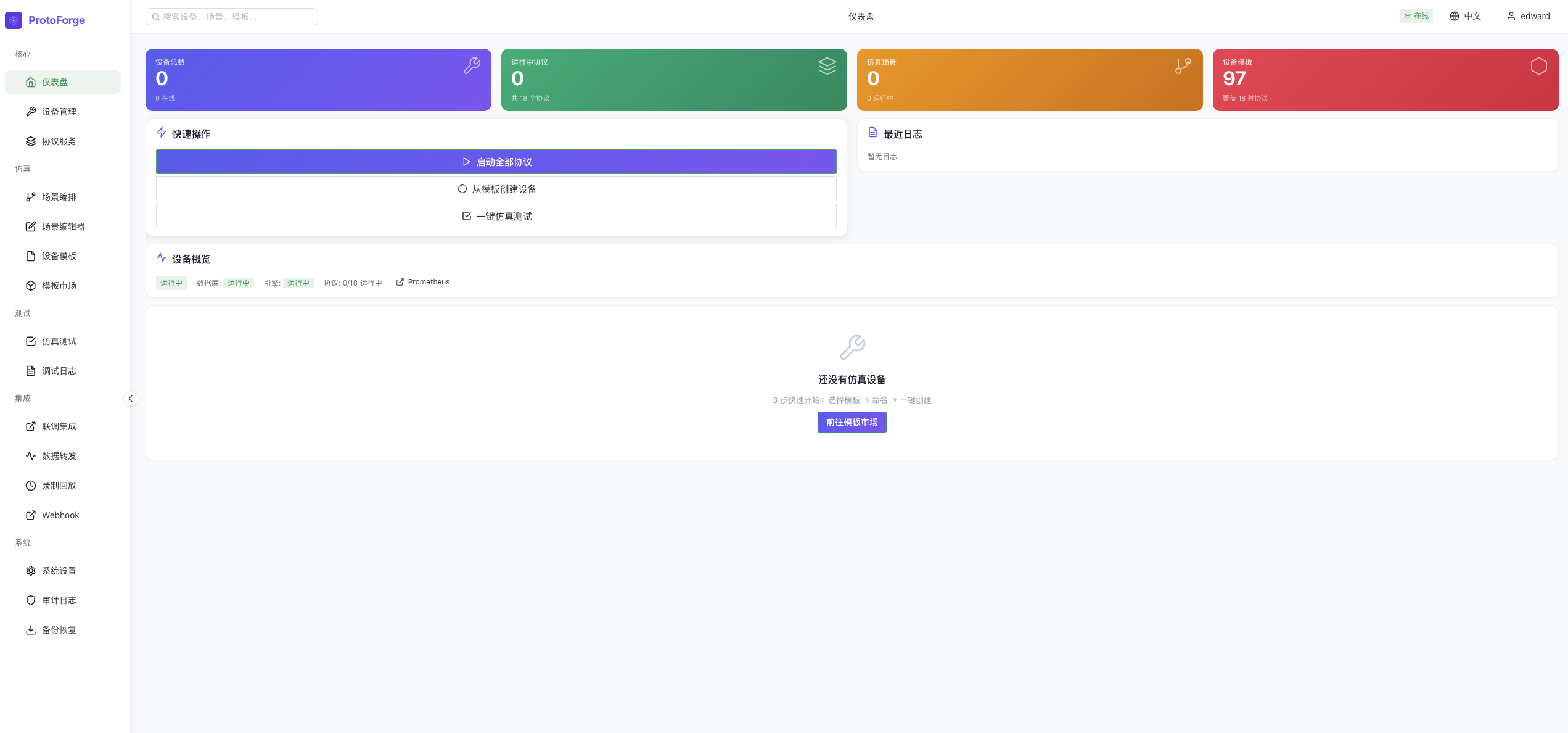The width and height of the screenshot is (1568, 733).
Task: Click the branch icon on 仿真场景 card
Action: [x=1183, y=66]
